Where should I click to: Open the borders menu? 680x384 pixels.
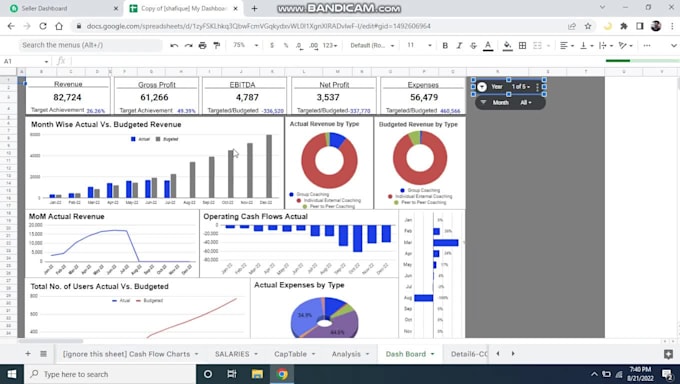523,46
